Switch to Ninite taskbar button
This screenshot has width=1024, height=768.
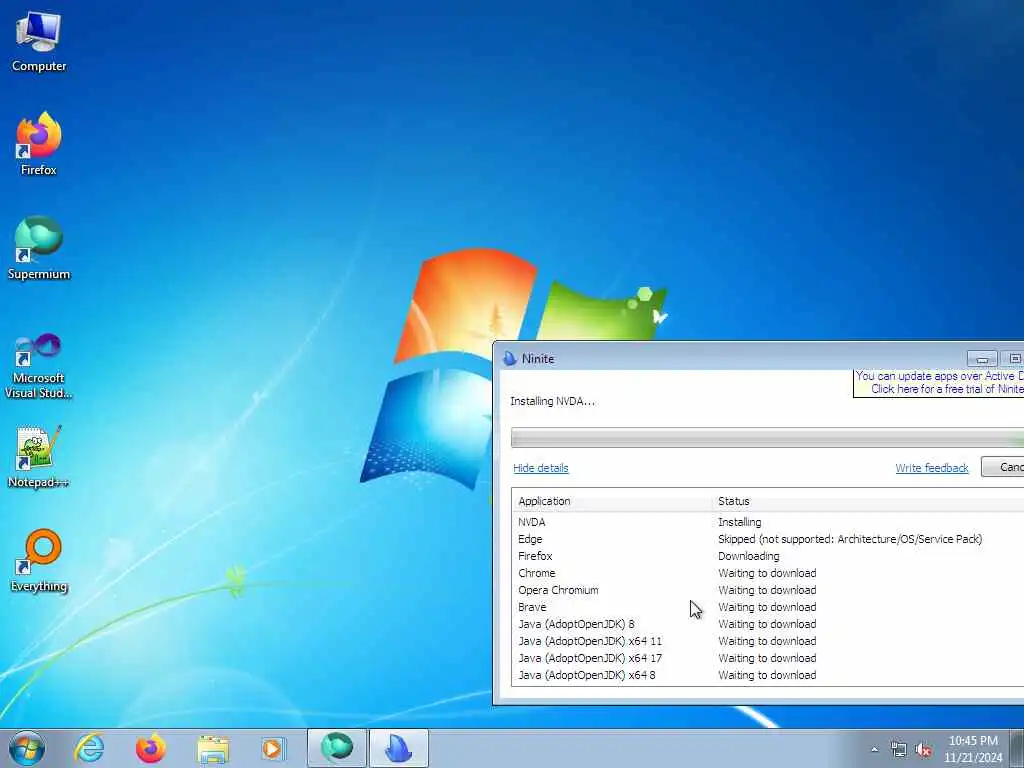(x=399, y=748)
